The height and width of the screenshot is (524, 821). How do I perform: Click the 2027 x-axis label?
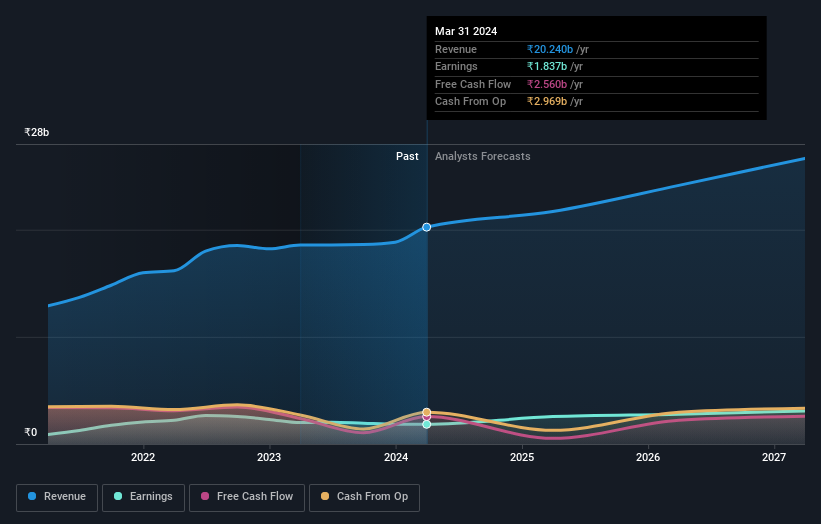pos(774,458)
